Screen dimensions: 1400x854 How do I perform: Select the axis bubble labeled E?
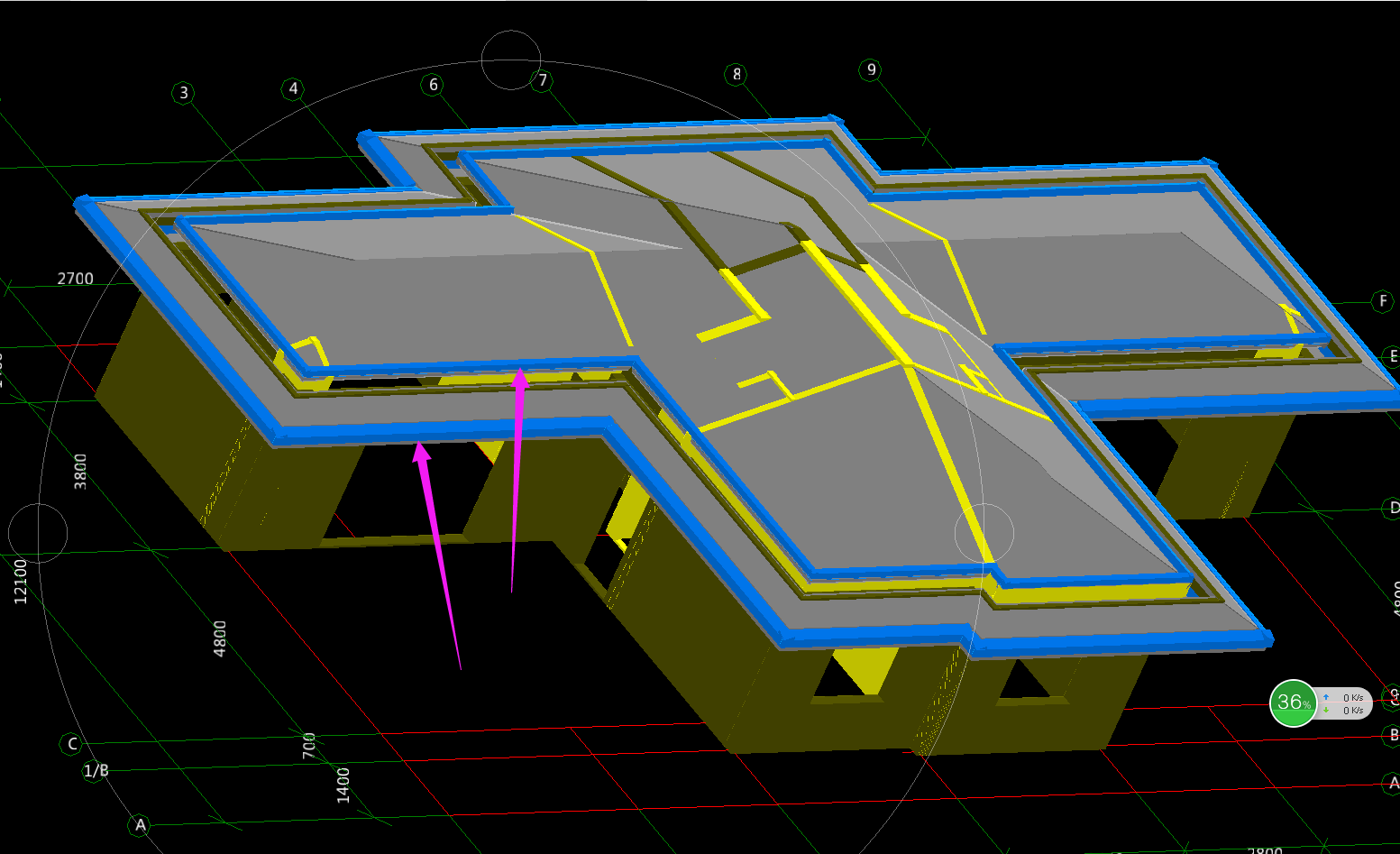click(1393, 356)
